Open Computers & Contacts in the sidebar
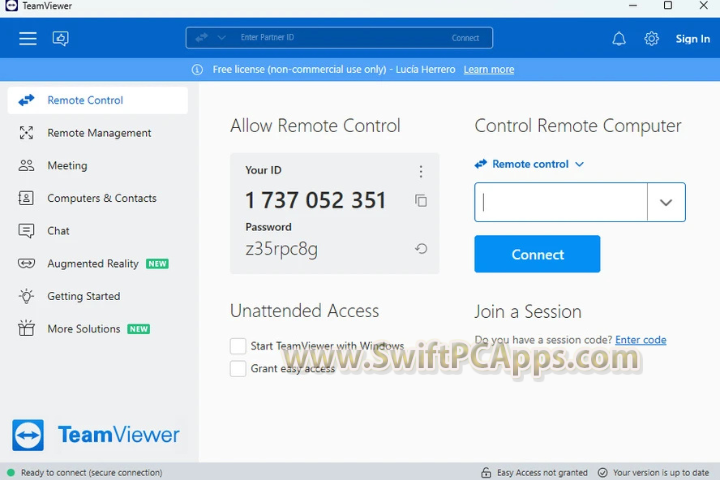 98,198
